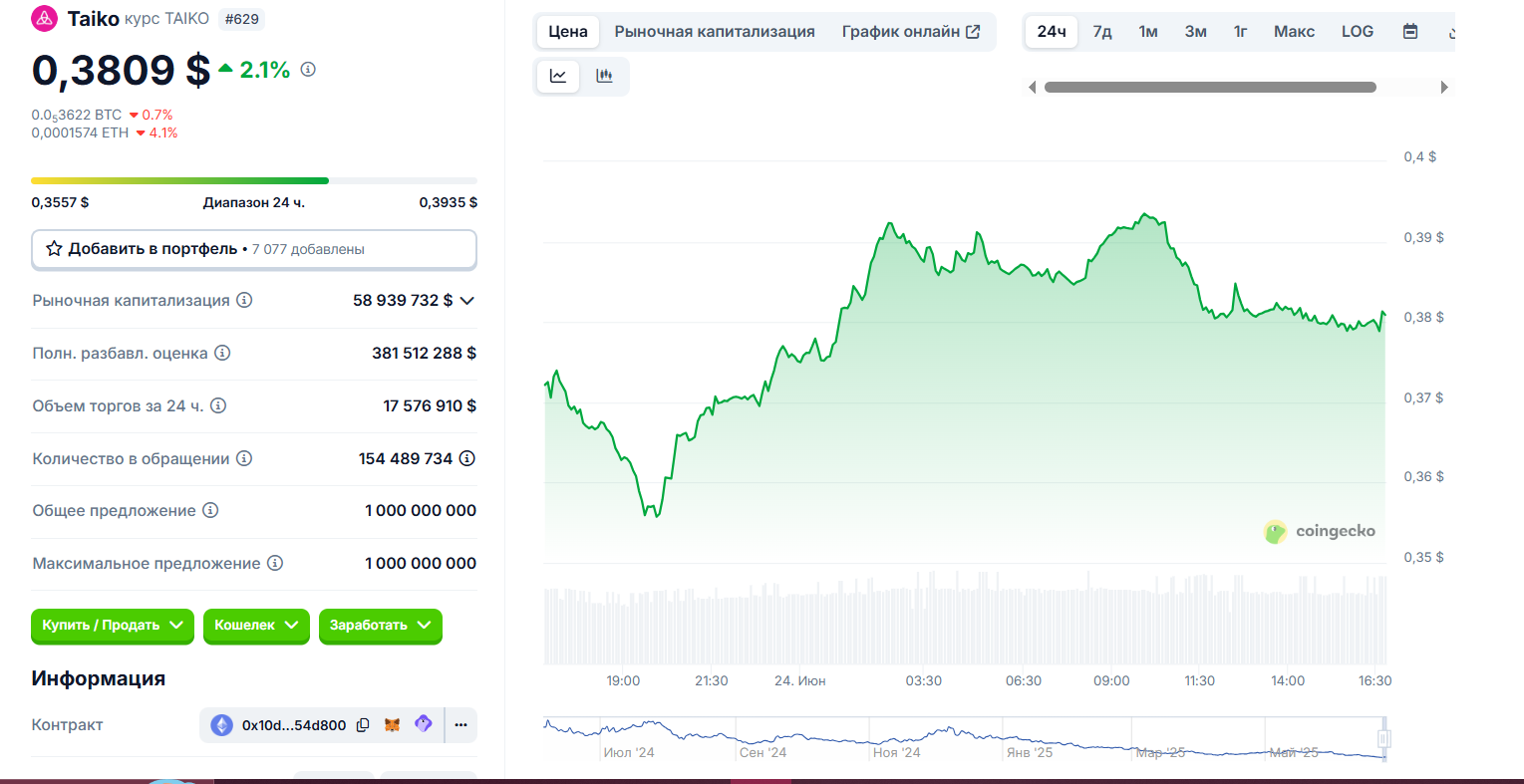This screenshot has width=1524, height=784.
Task: Click the 0,3557 $ daily low value
Action: point(60,202)
